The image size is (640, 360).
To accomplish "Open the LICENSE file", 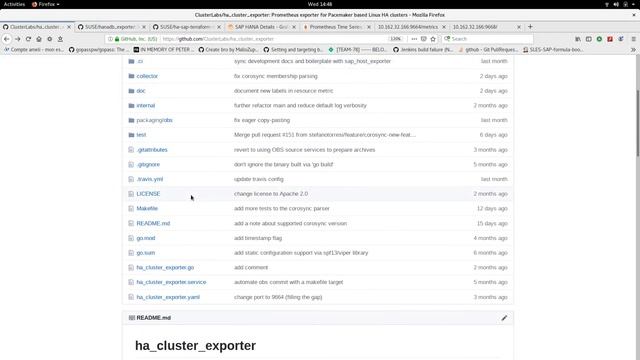I will coord(148,194).
